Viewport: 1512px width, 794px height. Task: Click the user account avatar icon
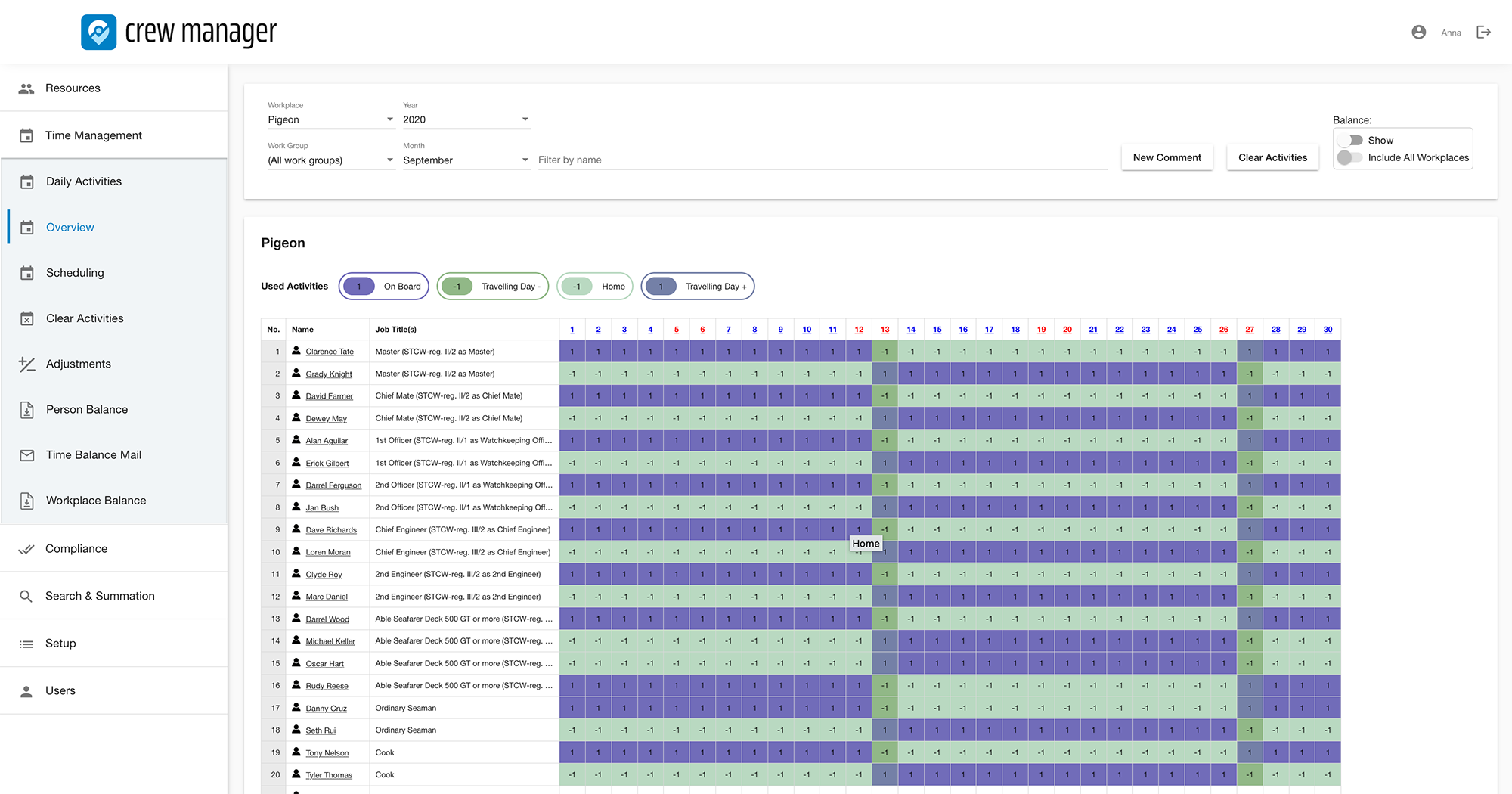pos(1419,32)
